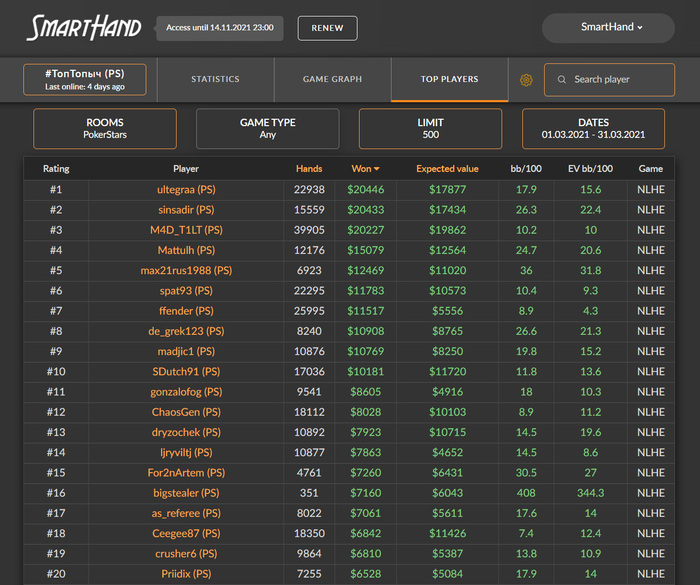Click the Game column header
This screenshot has width=700, height=585.
pos(650,169)
